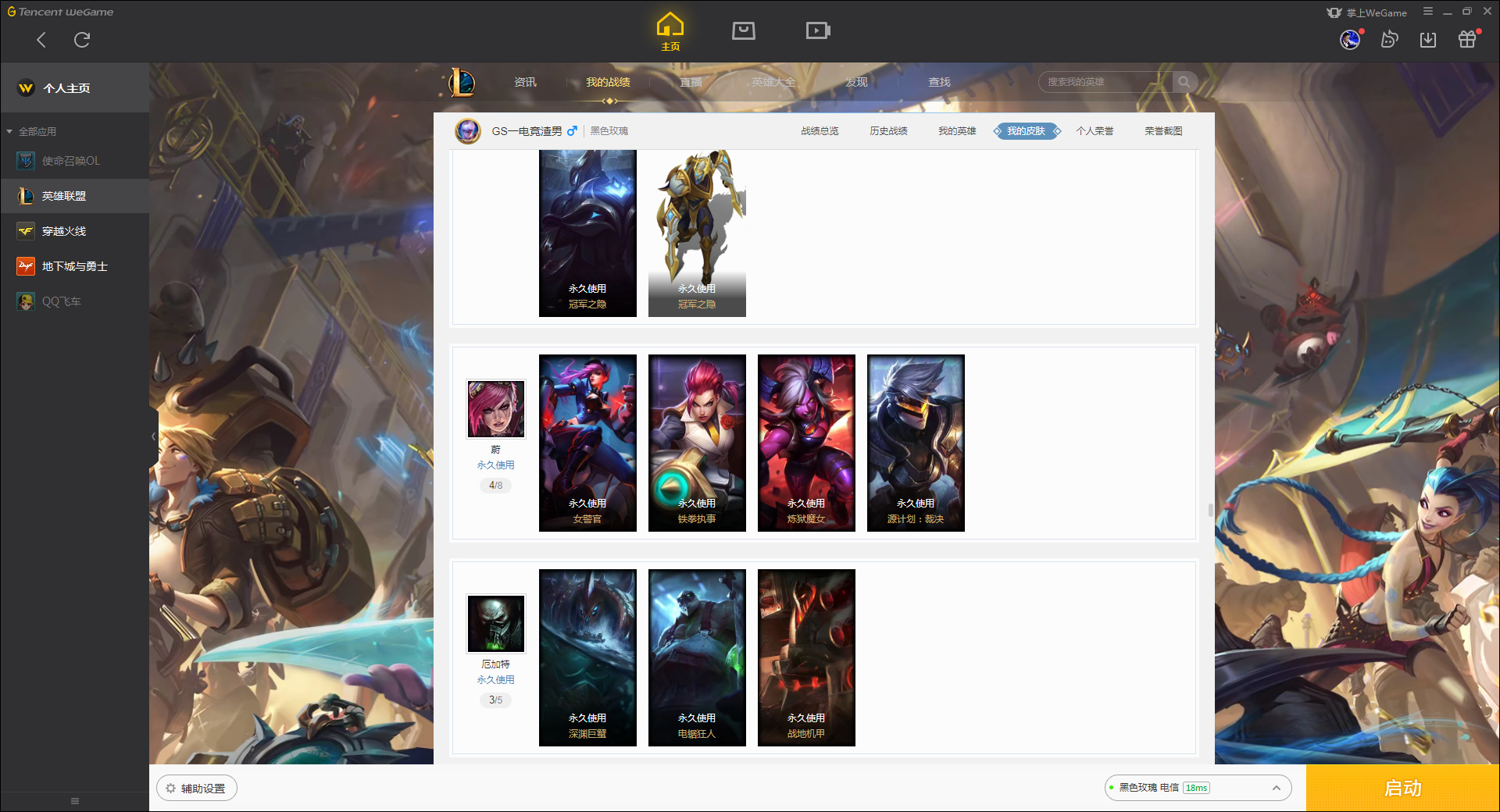1500x812 pixels.
Task: Click the Tencent WeGame title logo
Action: point(60,12)
